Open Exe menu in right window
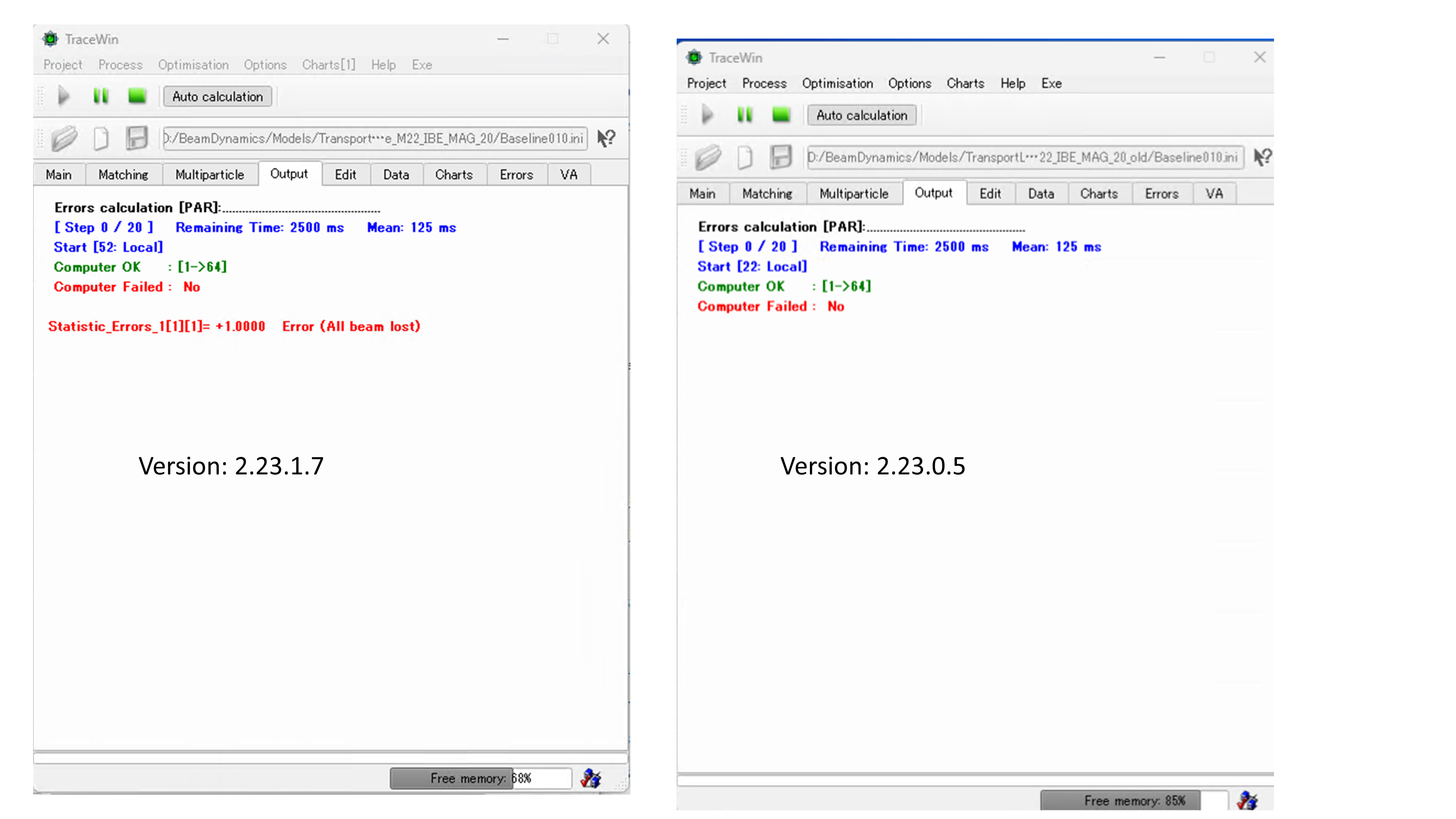The height and width of the screenshot is (819, 1456). click(1051, 84)
